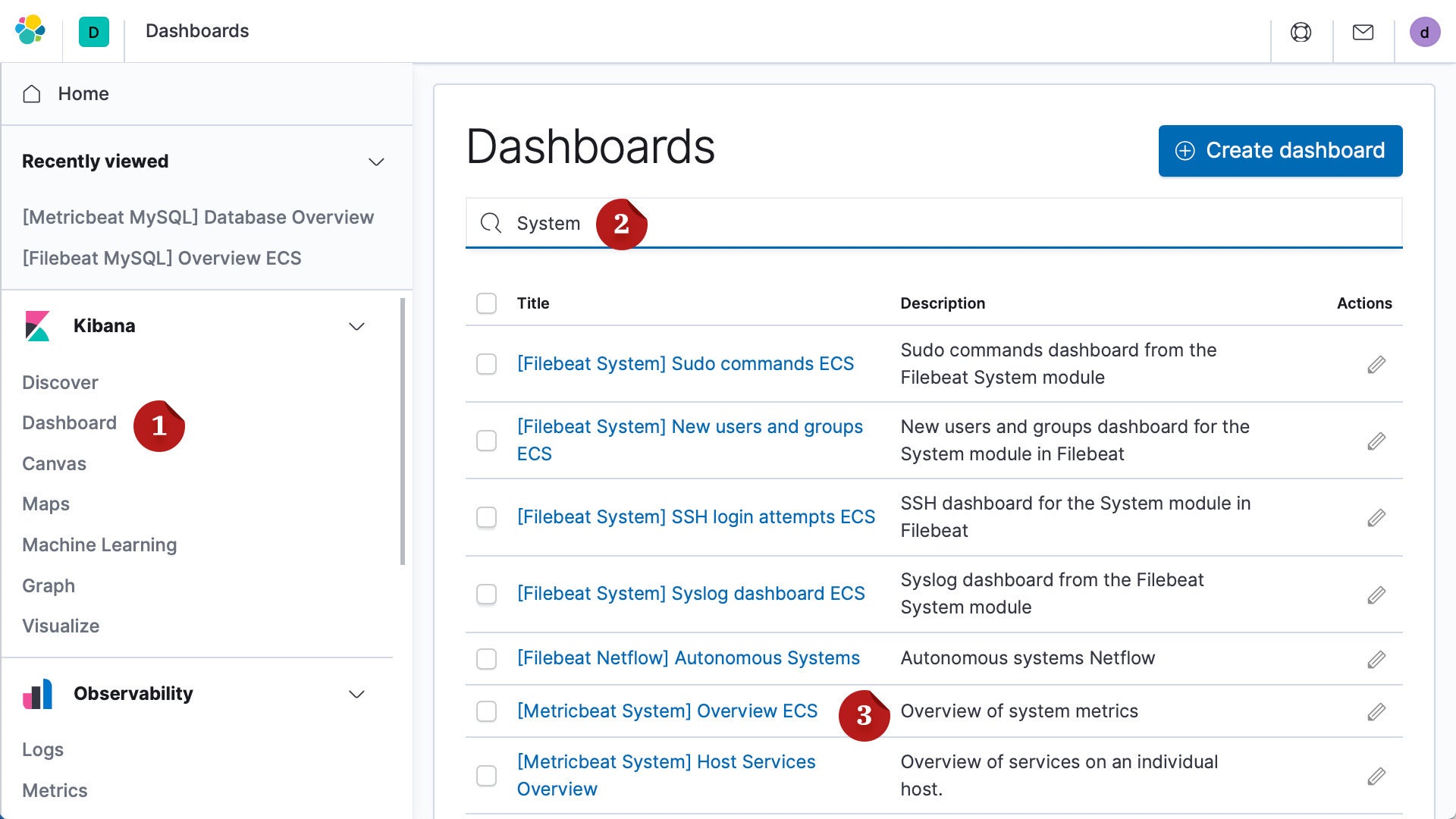Open Canvas in Kibana menu
The height and width of the screenshot is (819, 1456).
click(x=54, y=463)
